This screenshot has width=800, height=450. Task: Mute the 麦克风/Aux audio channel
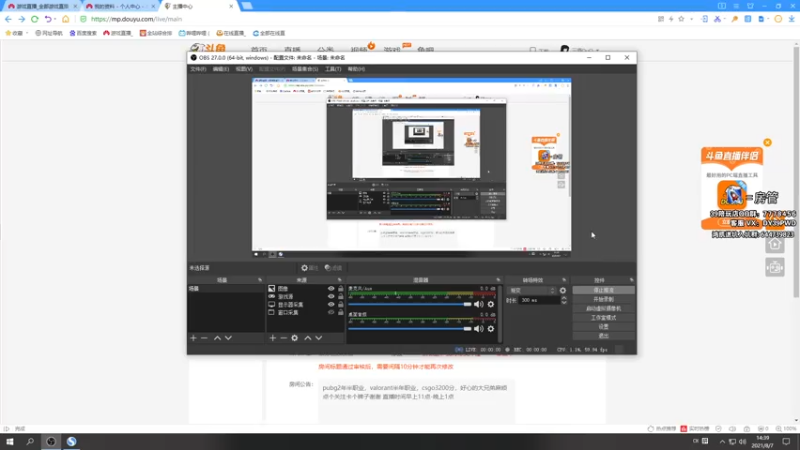(479, 304)
